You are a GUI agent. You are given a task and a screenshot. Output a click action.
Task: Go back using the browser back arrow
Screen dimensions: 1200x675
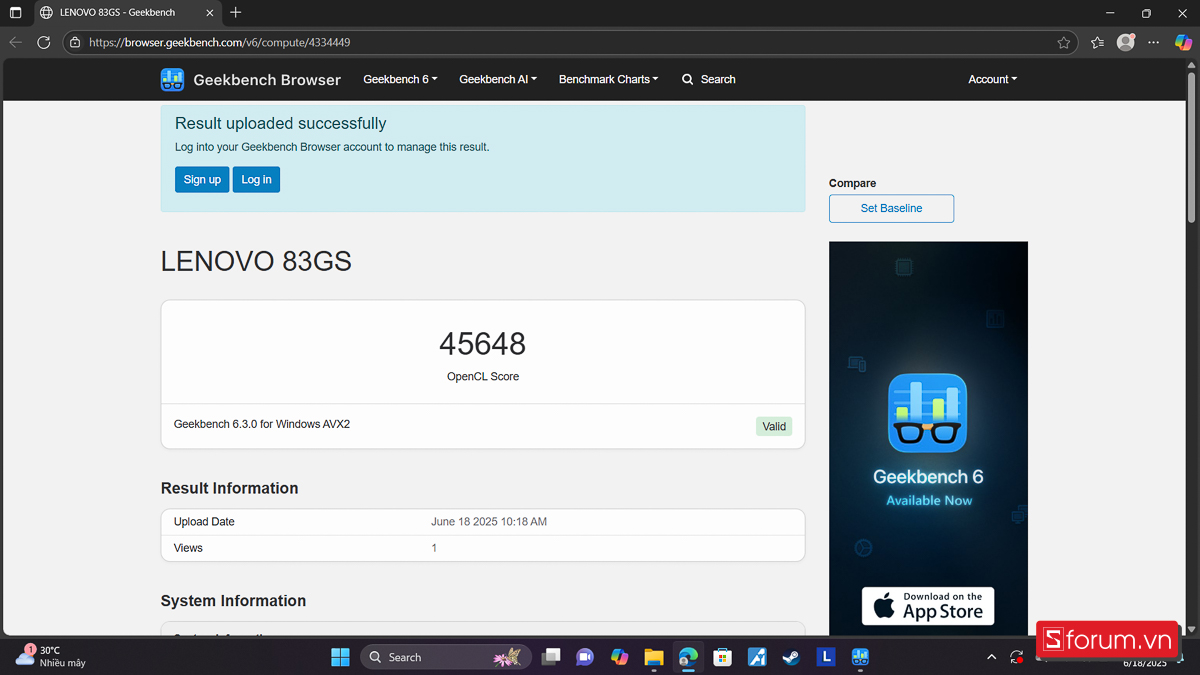click(x=15, y=42)
